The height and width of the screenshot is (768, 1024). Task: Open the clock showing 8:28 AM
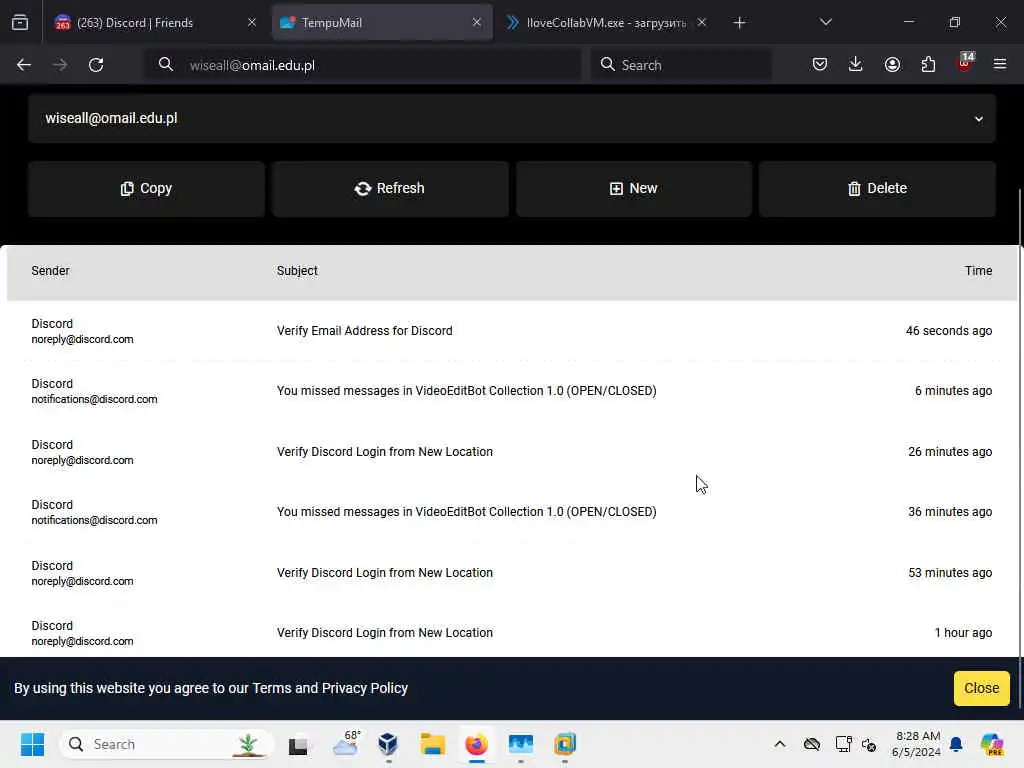(916, 744)
